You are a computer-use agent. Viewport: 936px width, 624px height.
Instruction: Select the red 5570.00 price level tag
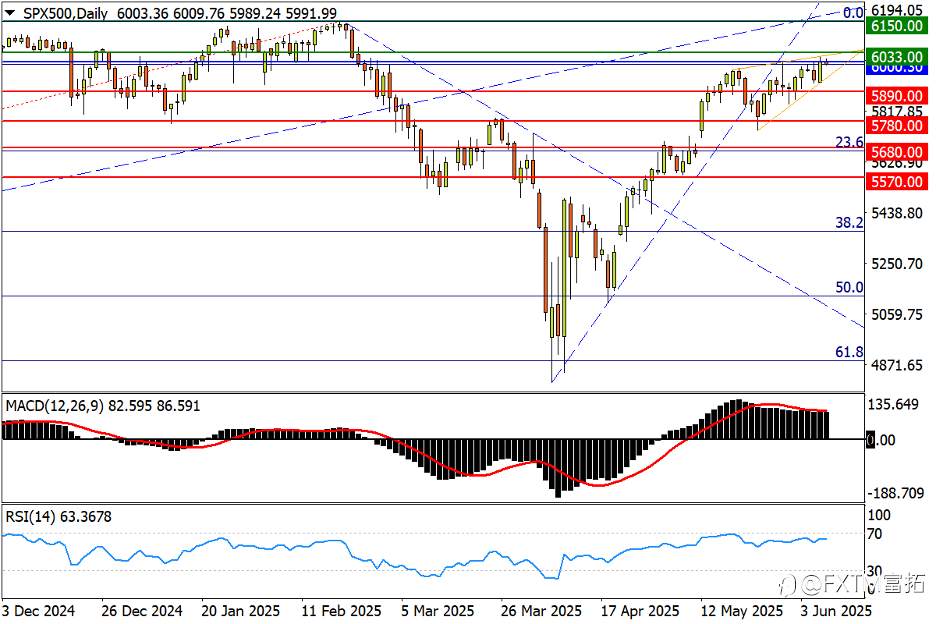click(897, 182)
